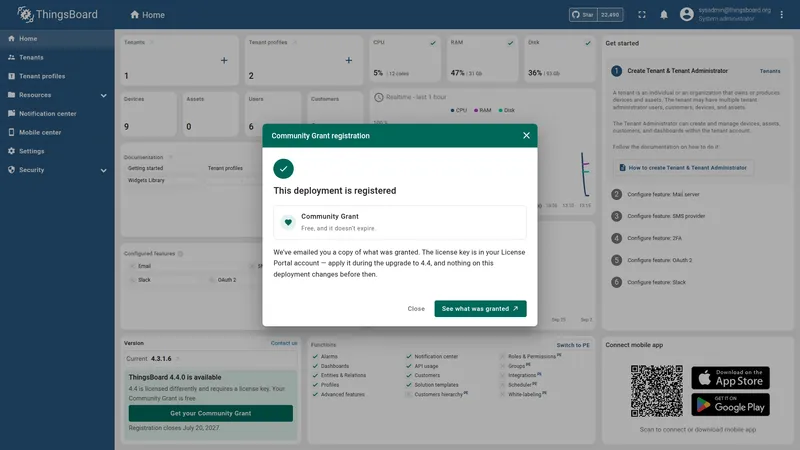Open Tenant profiles in the sidebar
The width and height of the screenshot is (800, 450).
(x=57, y=76)
